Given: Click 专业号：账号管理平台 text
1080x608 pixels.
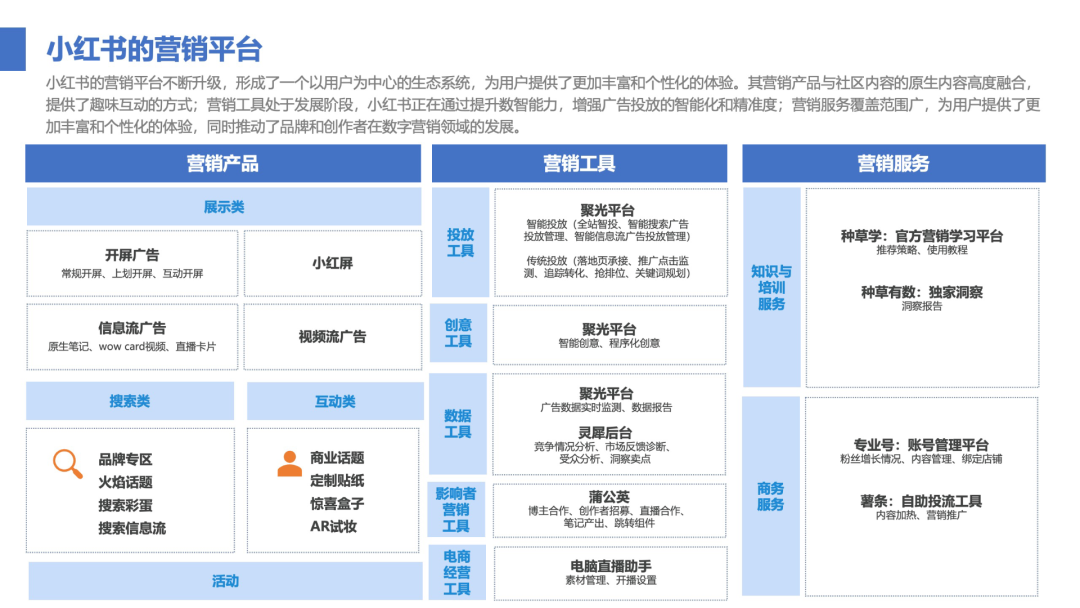Looking at the screenshot, I should pyautogui.click(x=921, y=445).
